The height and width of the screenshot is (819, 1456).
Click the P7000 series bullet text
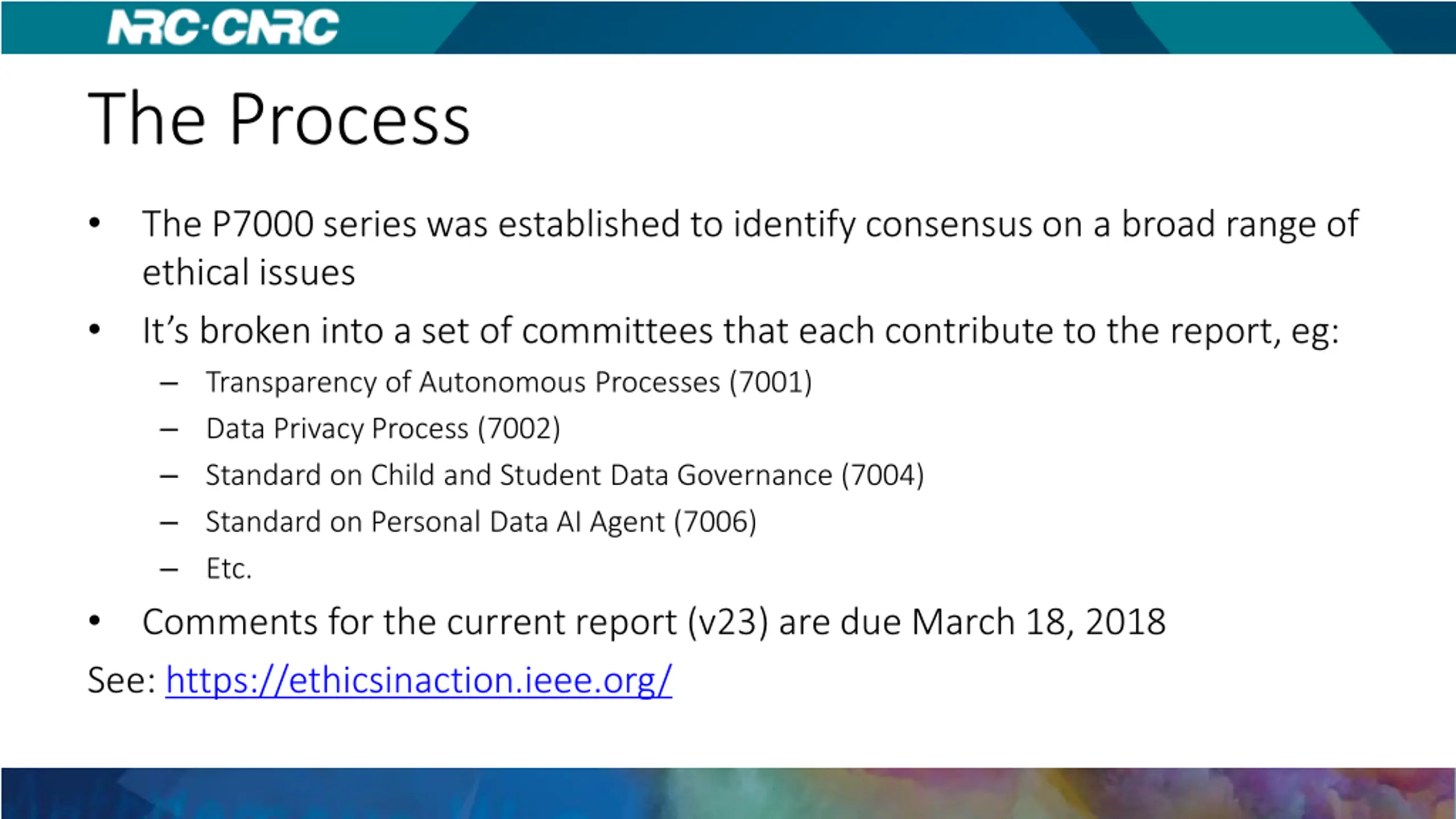click(750, 247)
